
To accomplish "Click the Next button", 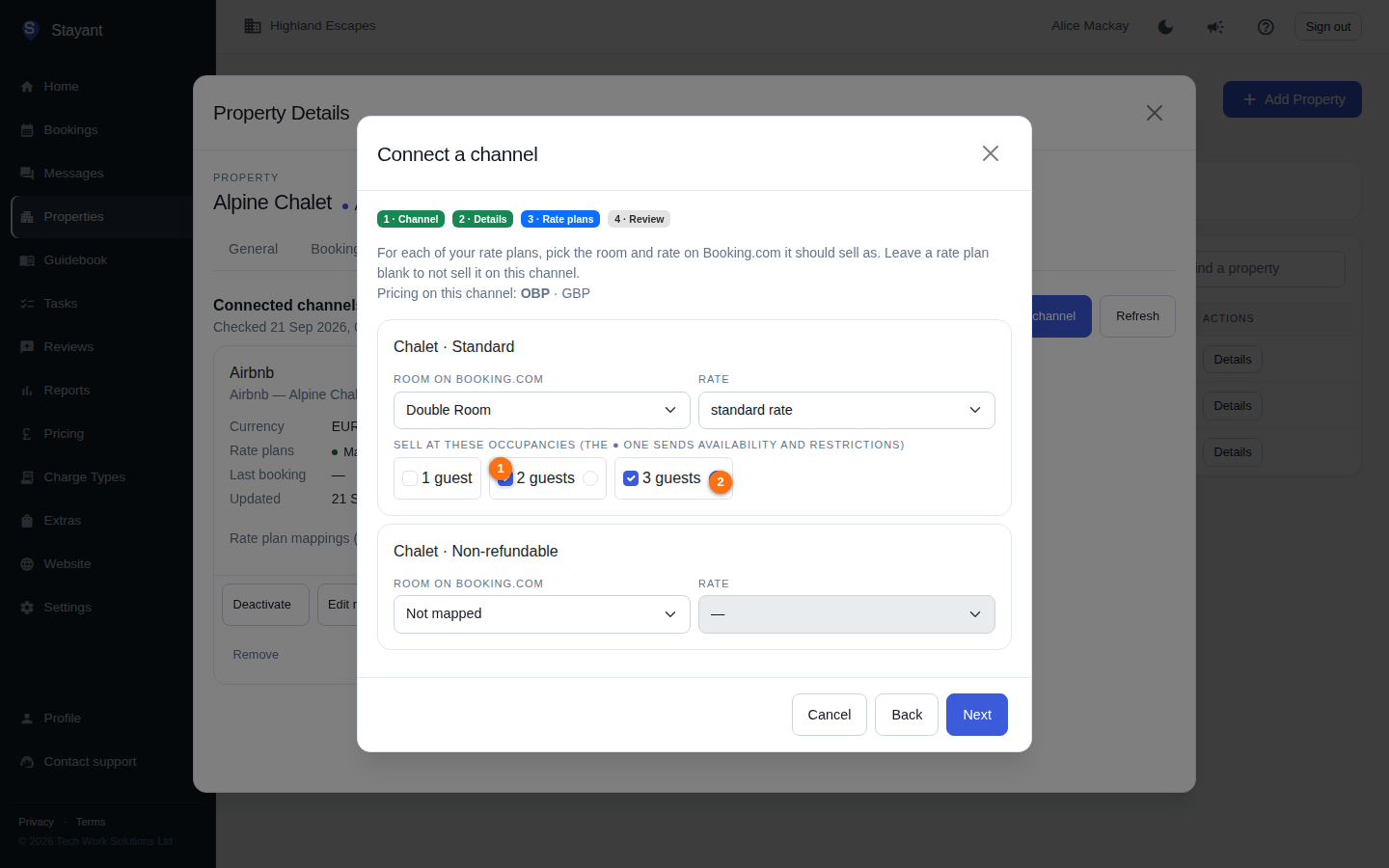I will coord(977,715).
